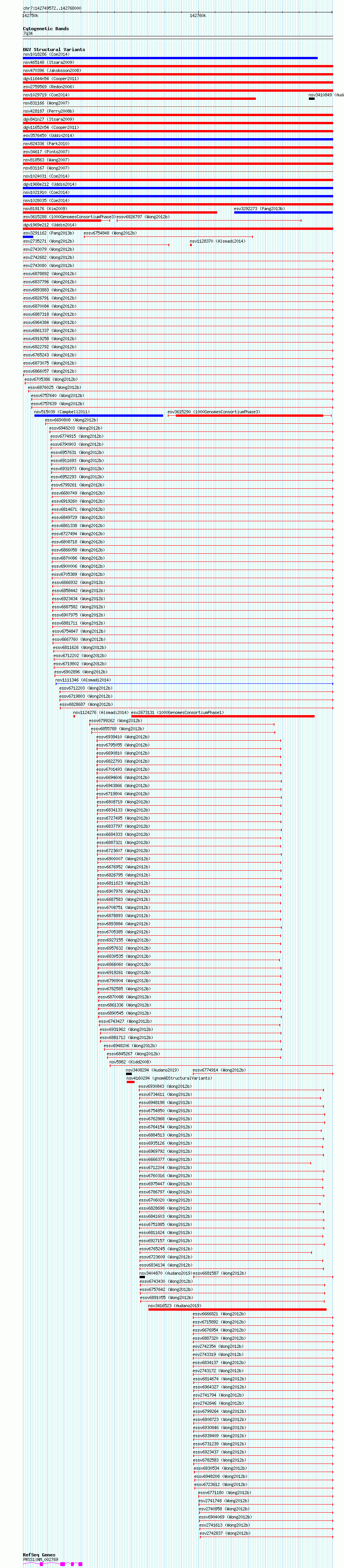Click label dgv11652n54 (Cooper2011)
Screen dimensions: 344x1568
click(x=51, y=127)
